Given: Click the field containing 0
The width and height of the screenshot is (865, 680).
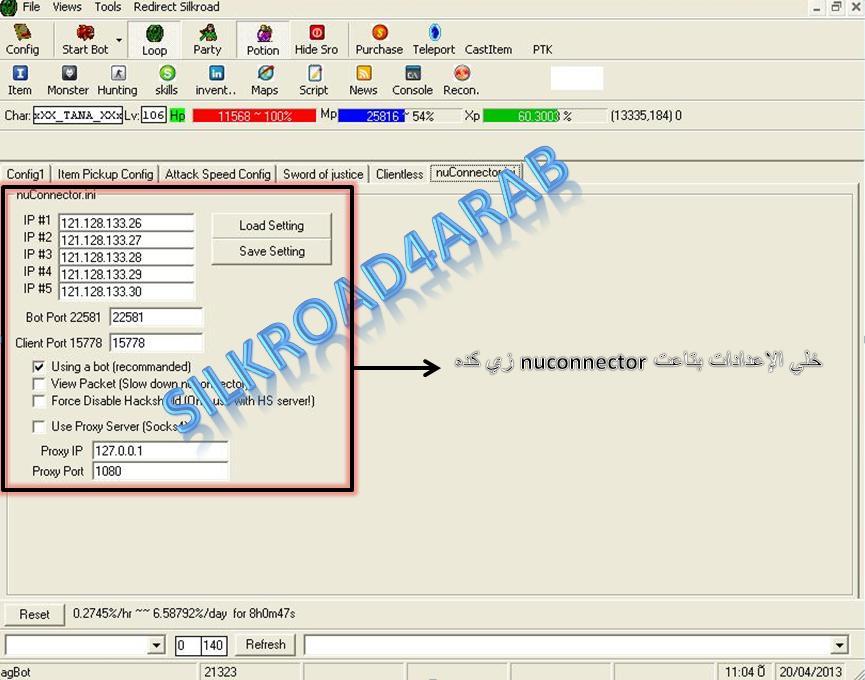Looking at the screenshot, I should tap(188, 645).
